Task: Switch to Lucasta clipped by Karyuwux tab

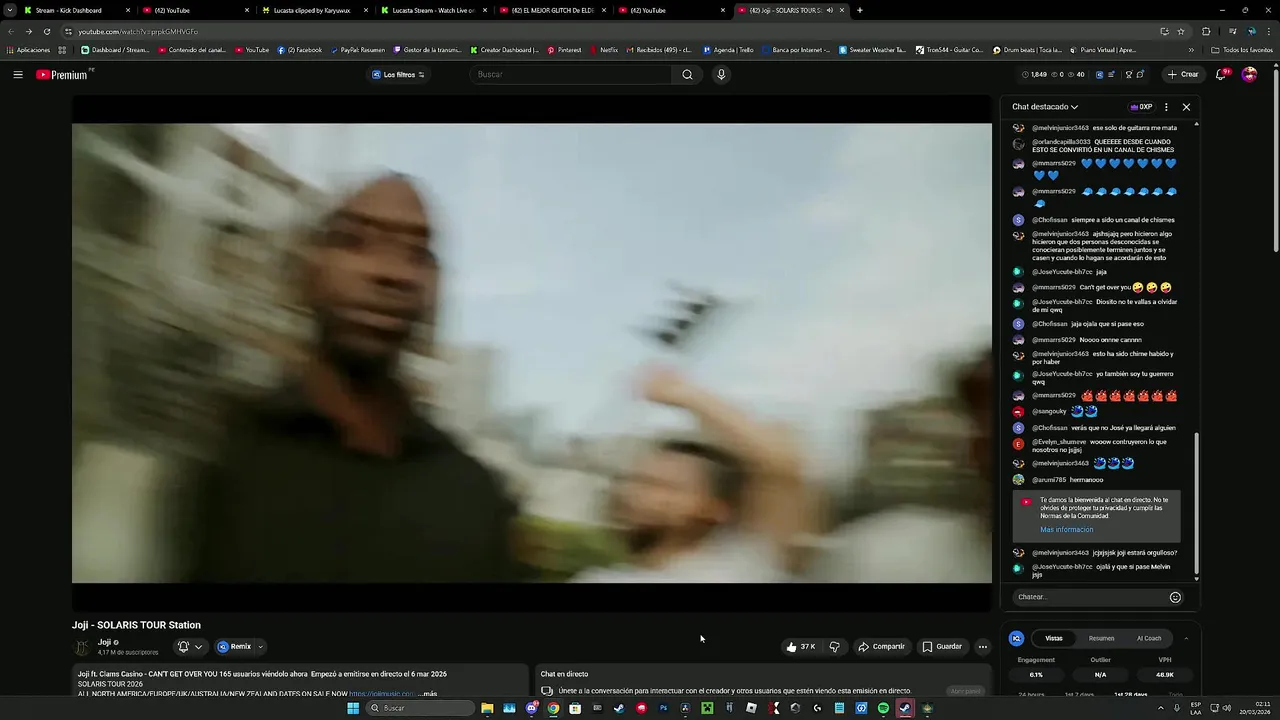Action: (x=314, y=10)
